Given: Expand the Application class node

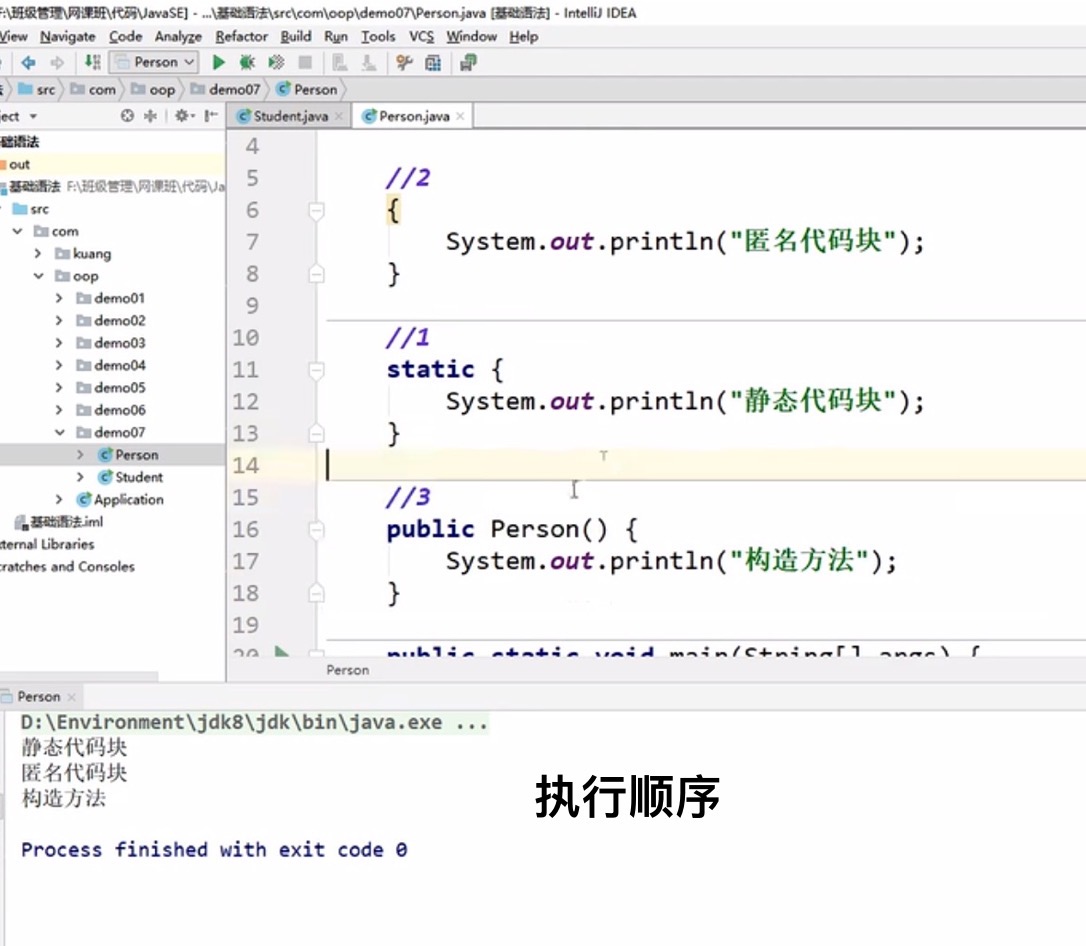Looking at the screenshot, I should (59, 499).
